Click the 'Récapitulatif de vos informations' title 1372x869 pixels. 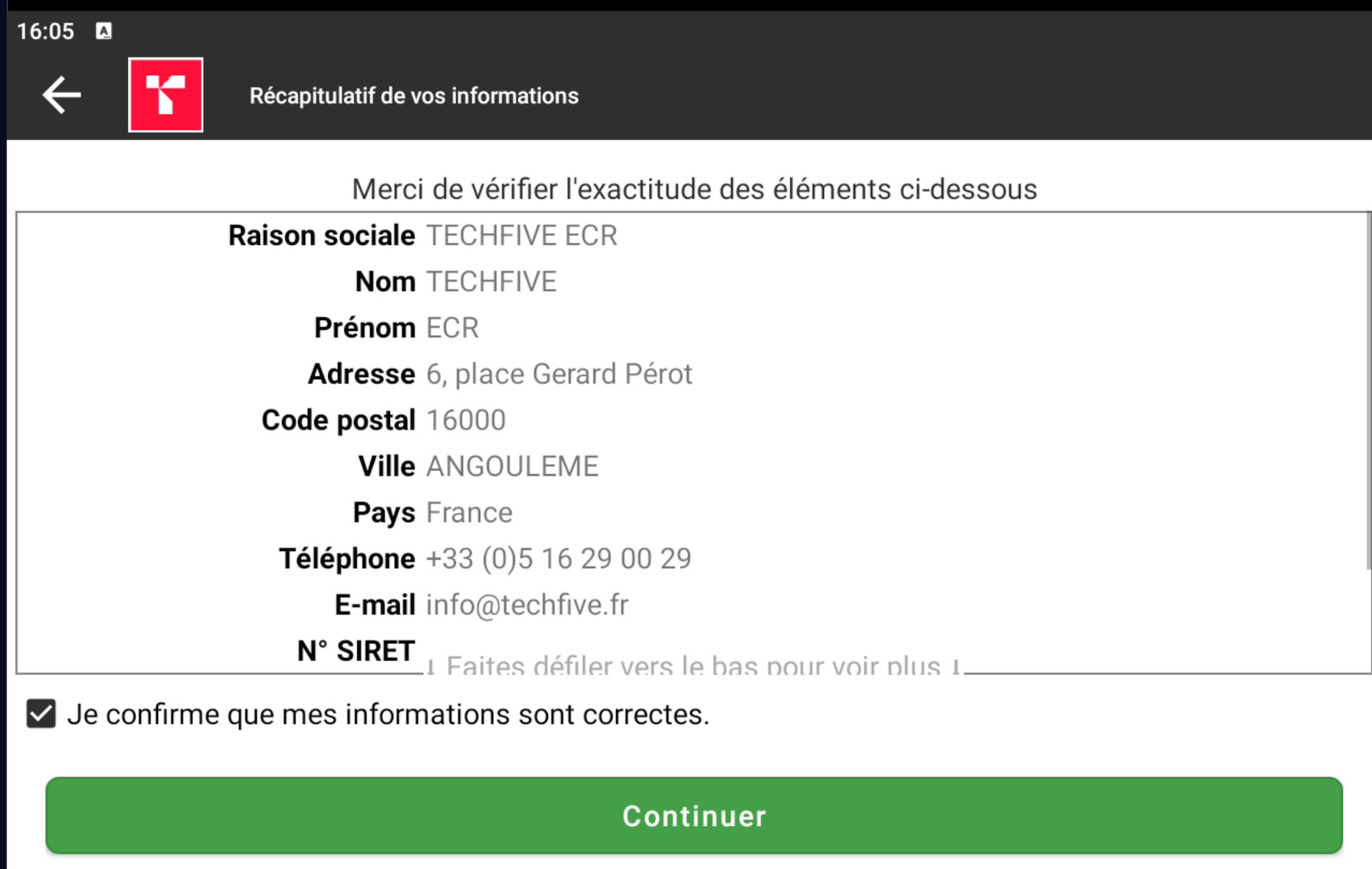[414, 96]
